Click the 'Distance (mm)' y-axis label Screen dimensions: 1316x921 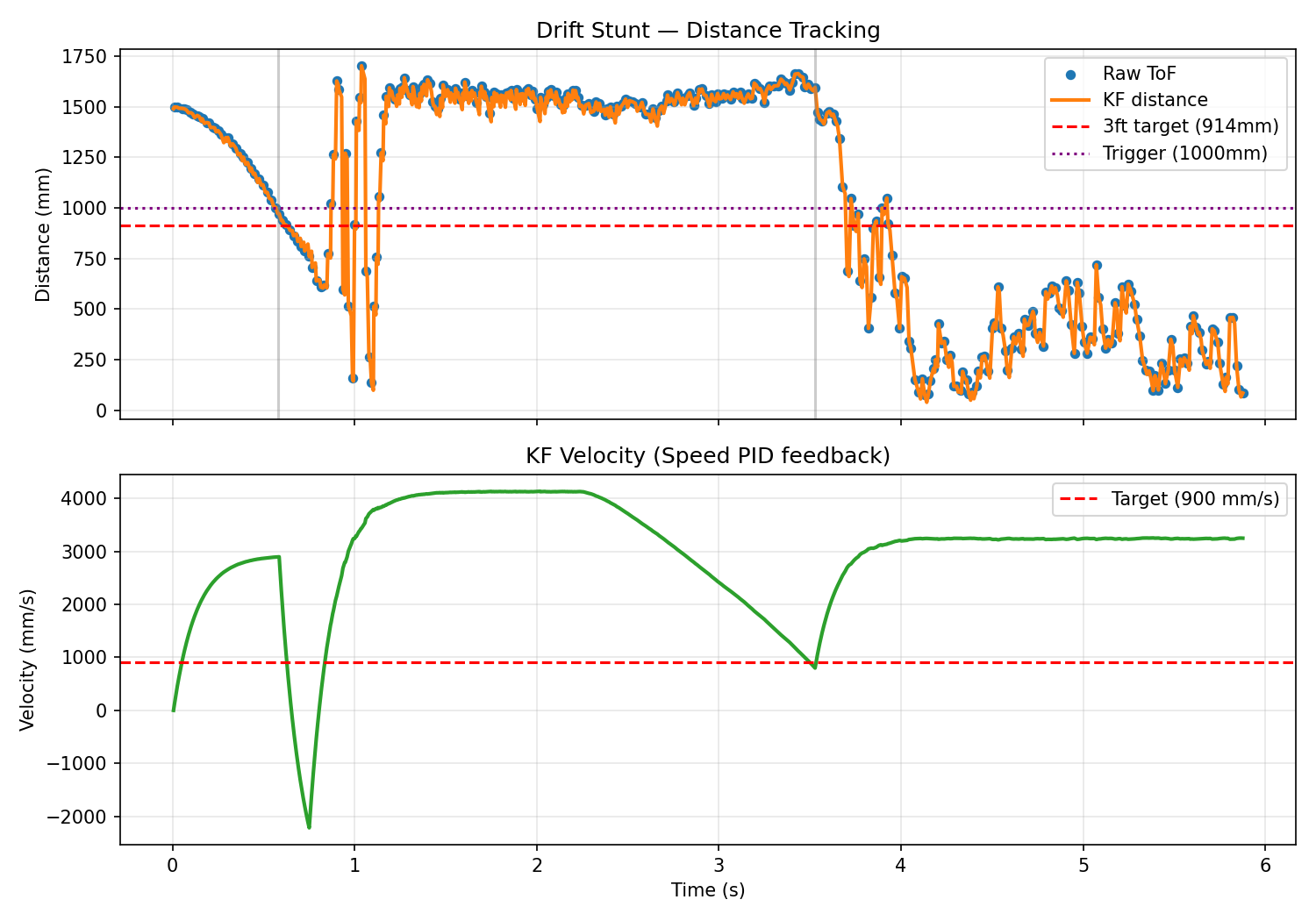[43, 234]
